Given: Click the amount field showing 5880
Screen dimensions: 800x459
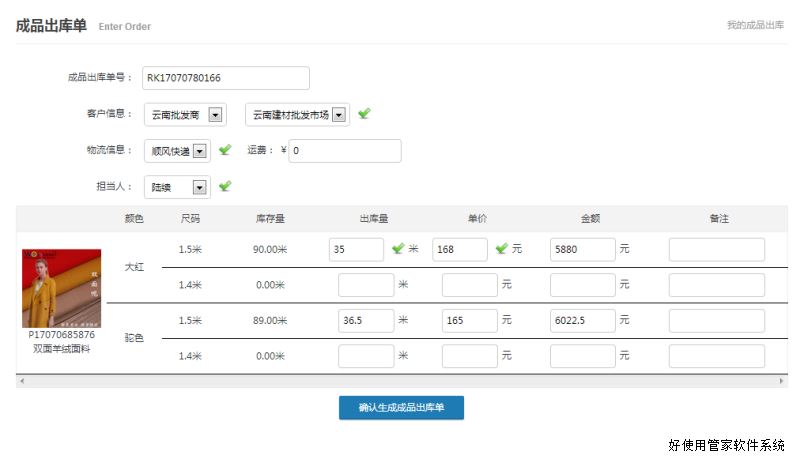Looking at the screenshot, I should pos(582,249).
